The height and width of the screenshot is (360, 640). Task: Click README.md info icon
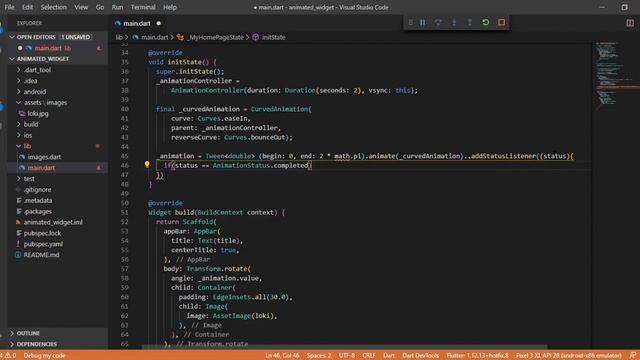pos(18,255)
